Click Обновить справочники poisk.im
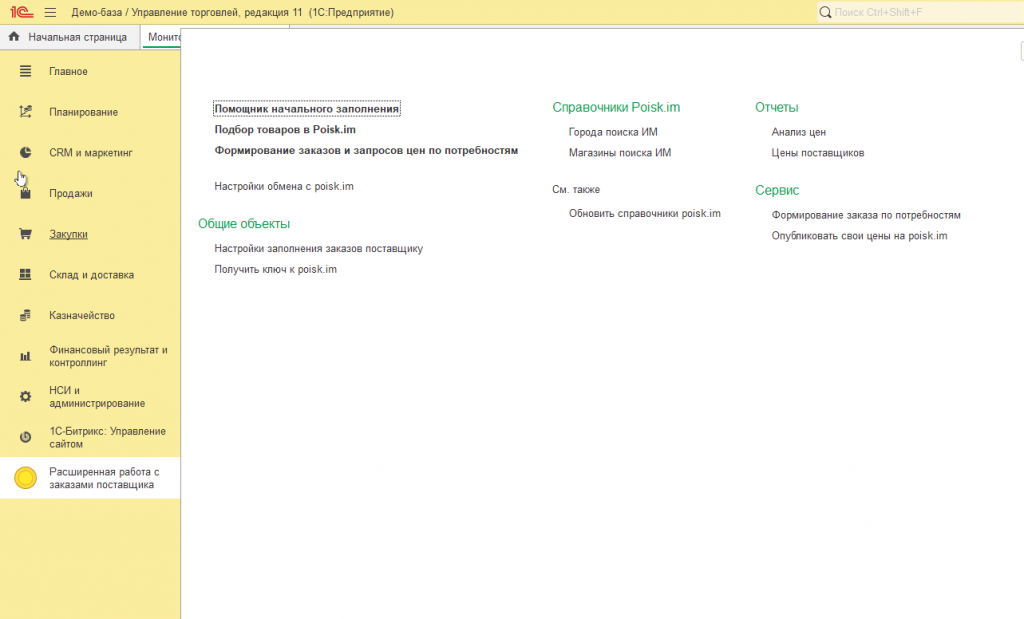Viewport: 1024px width, 619px height. (x=645, y=214)
